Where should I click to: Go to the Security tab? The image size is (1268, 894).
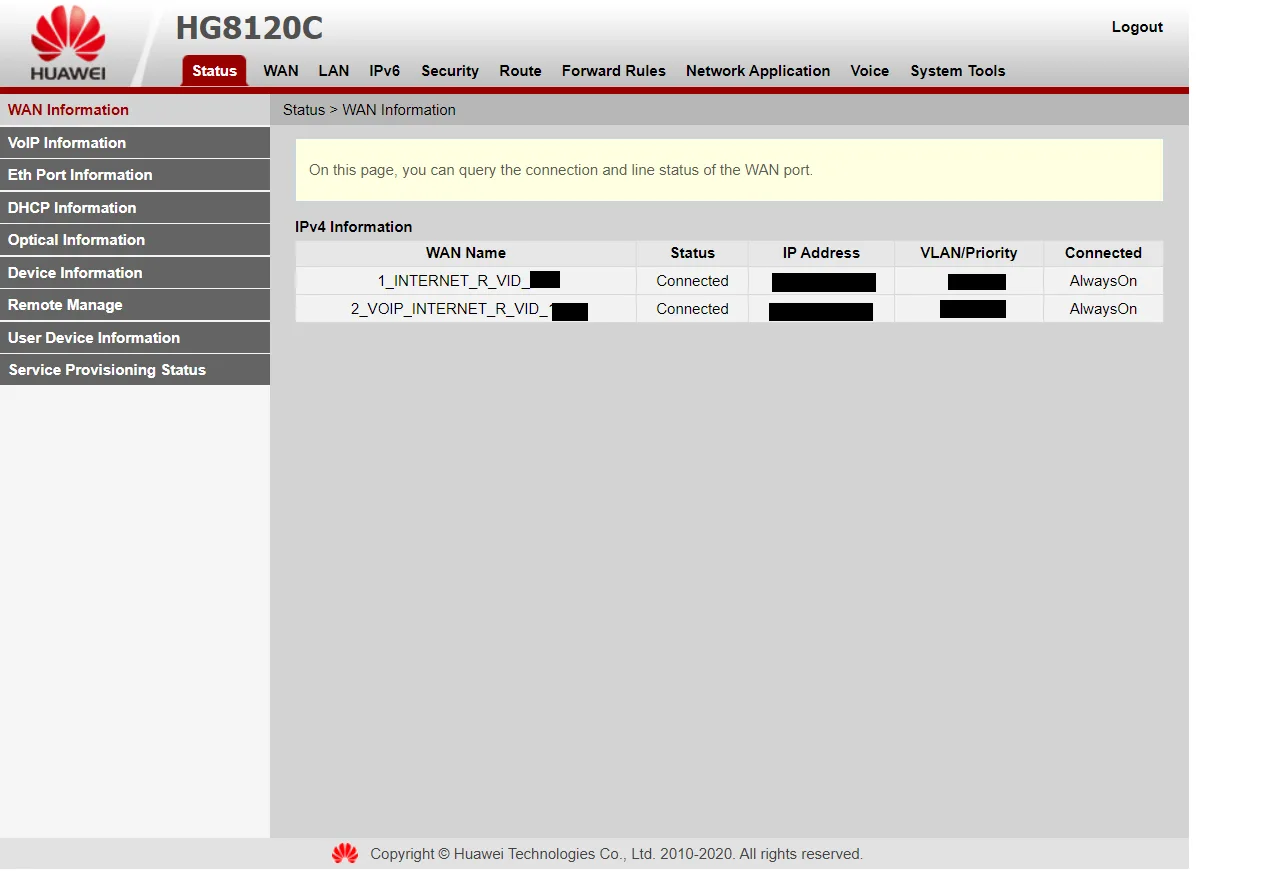(449, 71)
